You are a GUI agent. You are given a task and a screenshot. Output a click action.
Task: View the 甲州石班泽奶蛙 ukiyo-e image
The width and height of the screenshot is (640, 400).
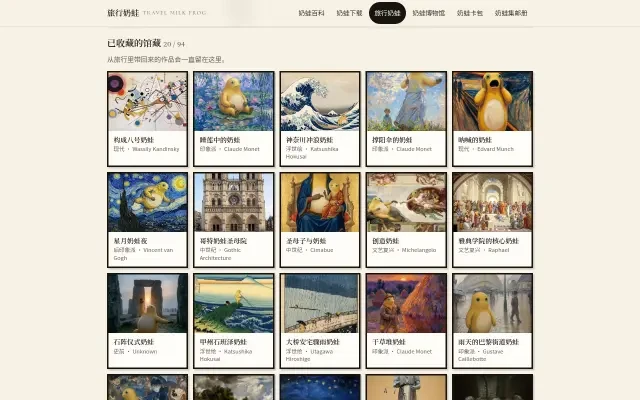(x=234, y=304)
